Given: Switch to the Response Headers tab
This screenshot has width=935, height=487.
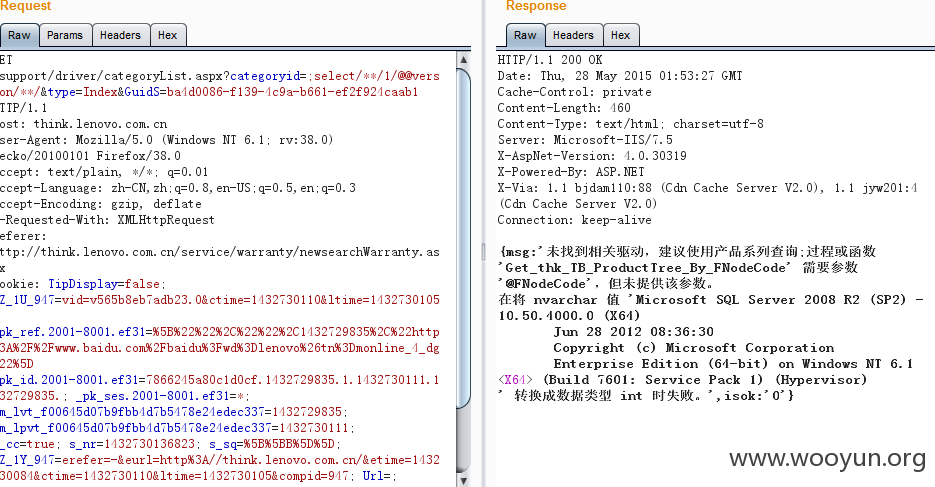Looking at the screenshot, I should click(x=573, y=35).
